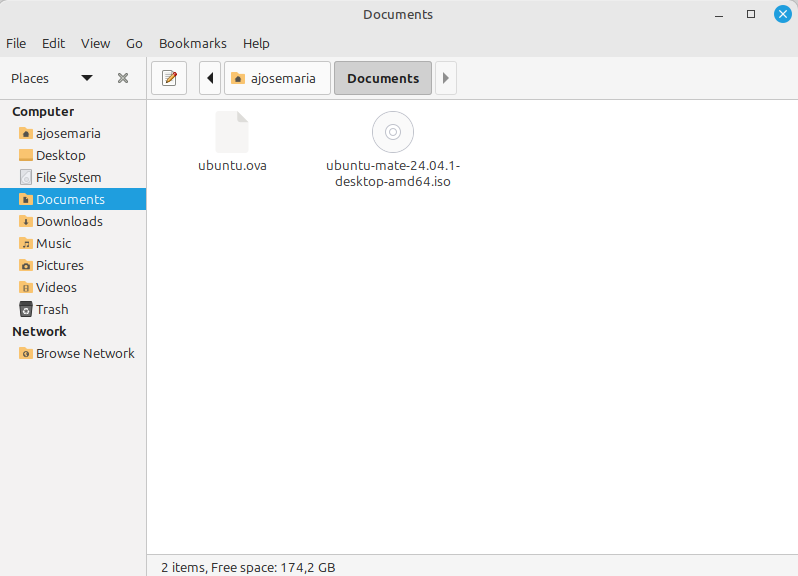Close the Places sidebar panel
This screenshot has height=576, width=798.
coord(123,78)
